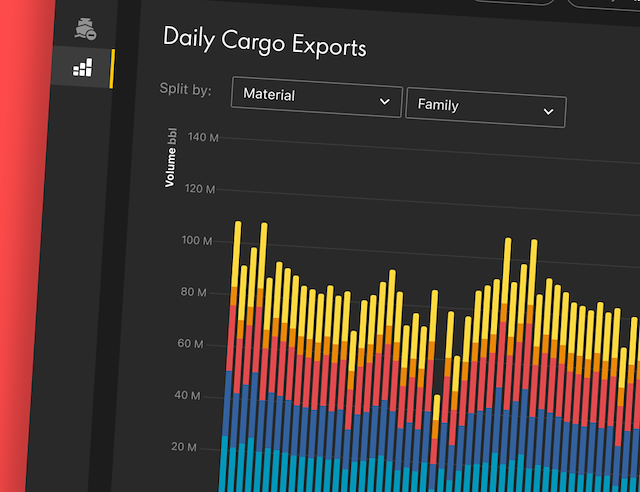Open the Material split-by dropdown
The image size is (640, 492).
pos(317,97)
